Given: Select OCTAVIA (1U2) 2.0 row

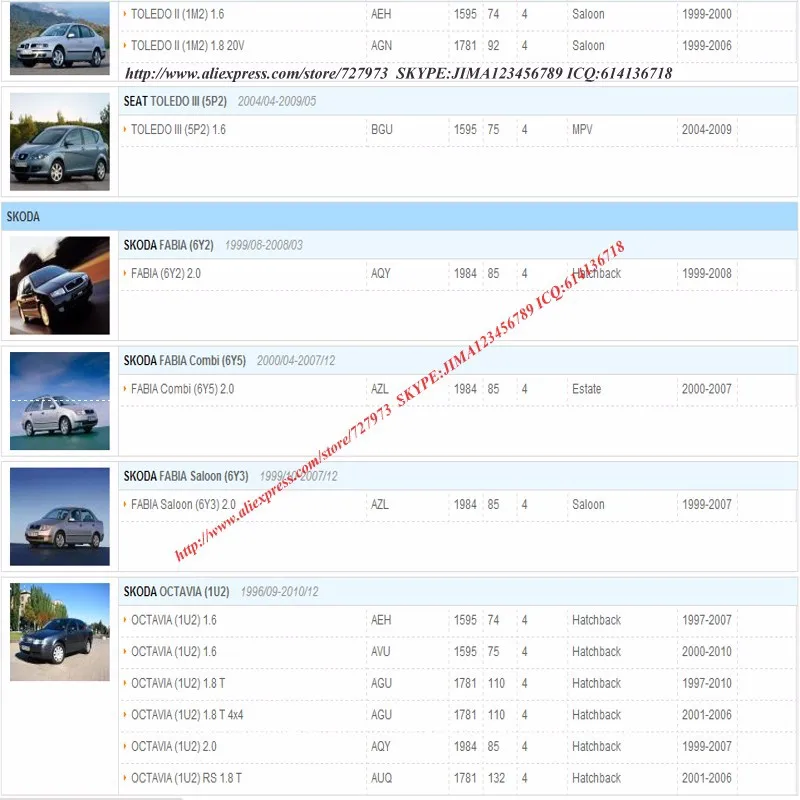Looking at the screenshot, I should (x=458, y=746).
